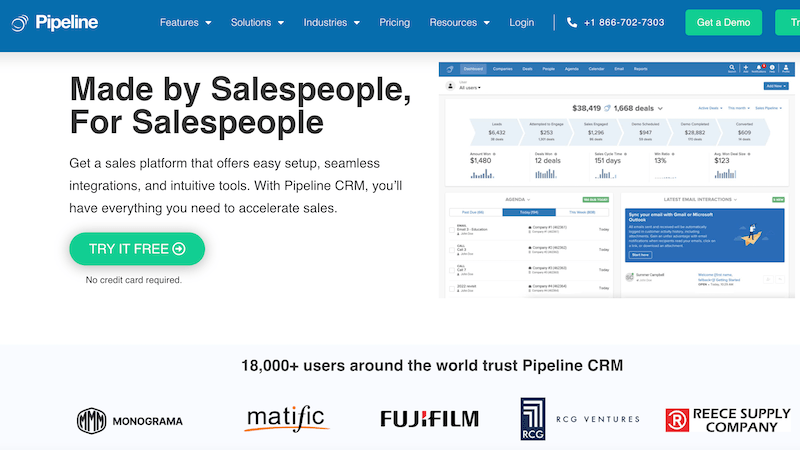This screenshot has width=800, height=450.
Task: Click the 18,000+ users trust heading
Action: [x=432, y=365]
